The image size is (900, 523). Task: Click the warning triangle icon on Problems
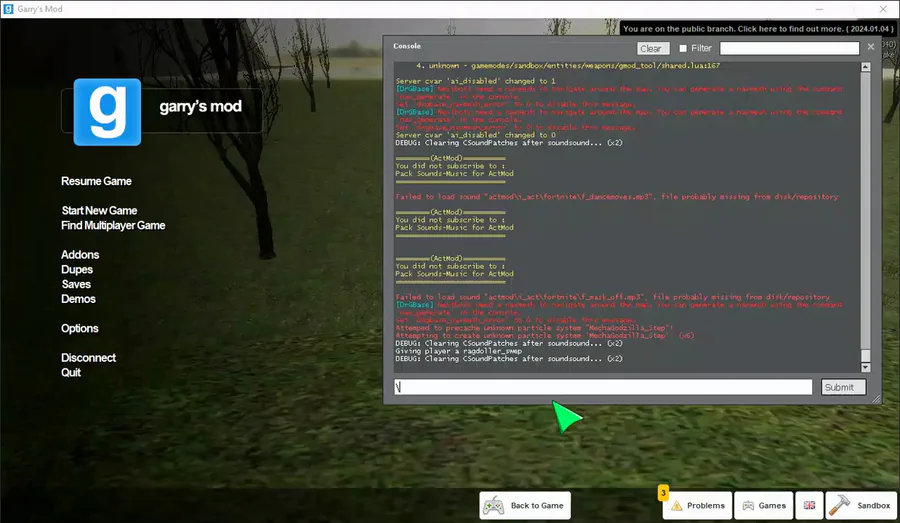tap(677, 506)
